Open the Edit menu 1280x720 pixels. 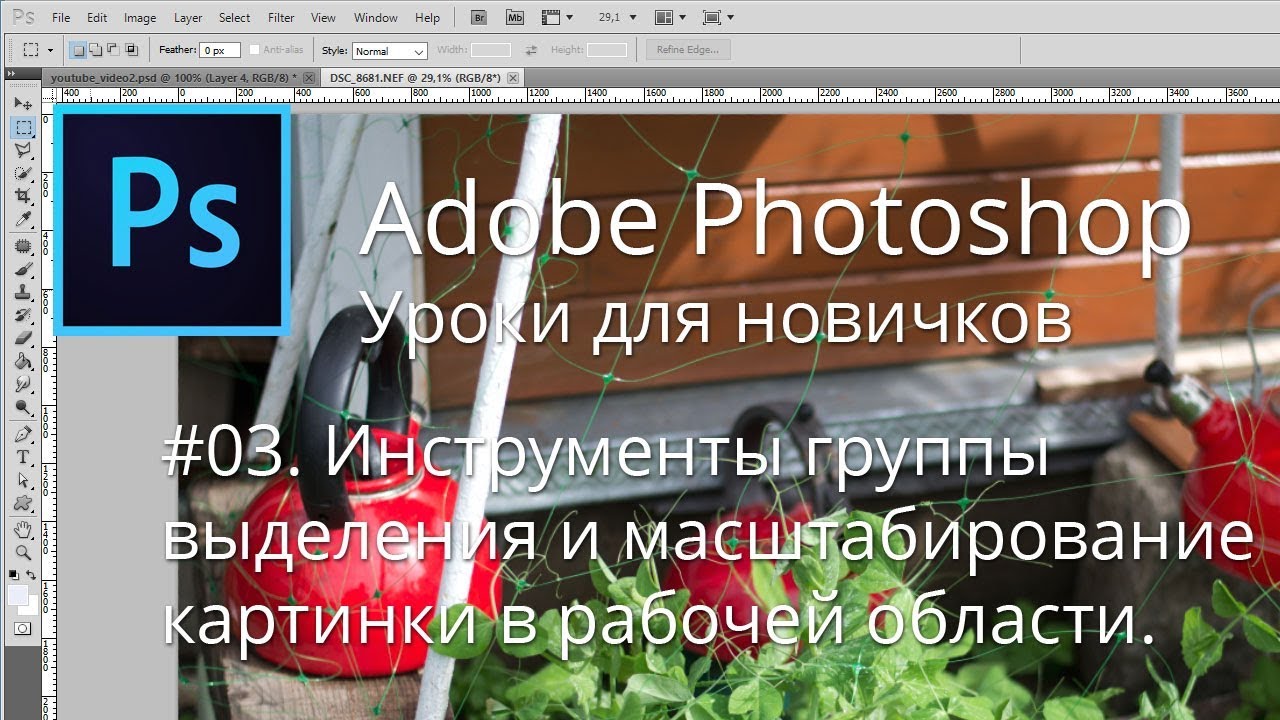(x=97, y=18)
